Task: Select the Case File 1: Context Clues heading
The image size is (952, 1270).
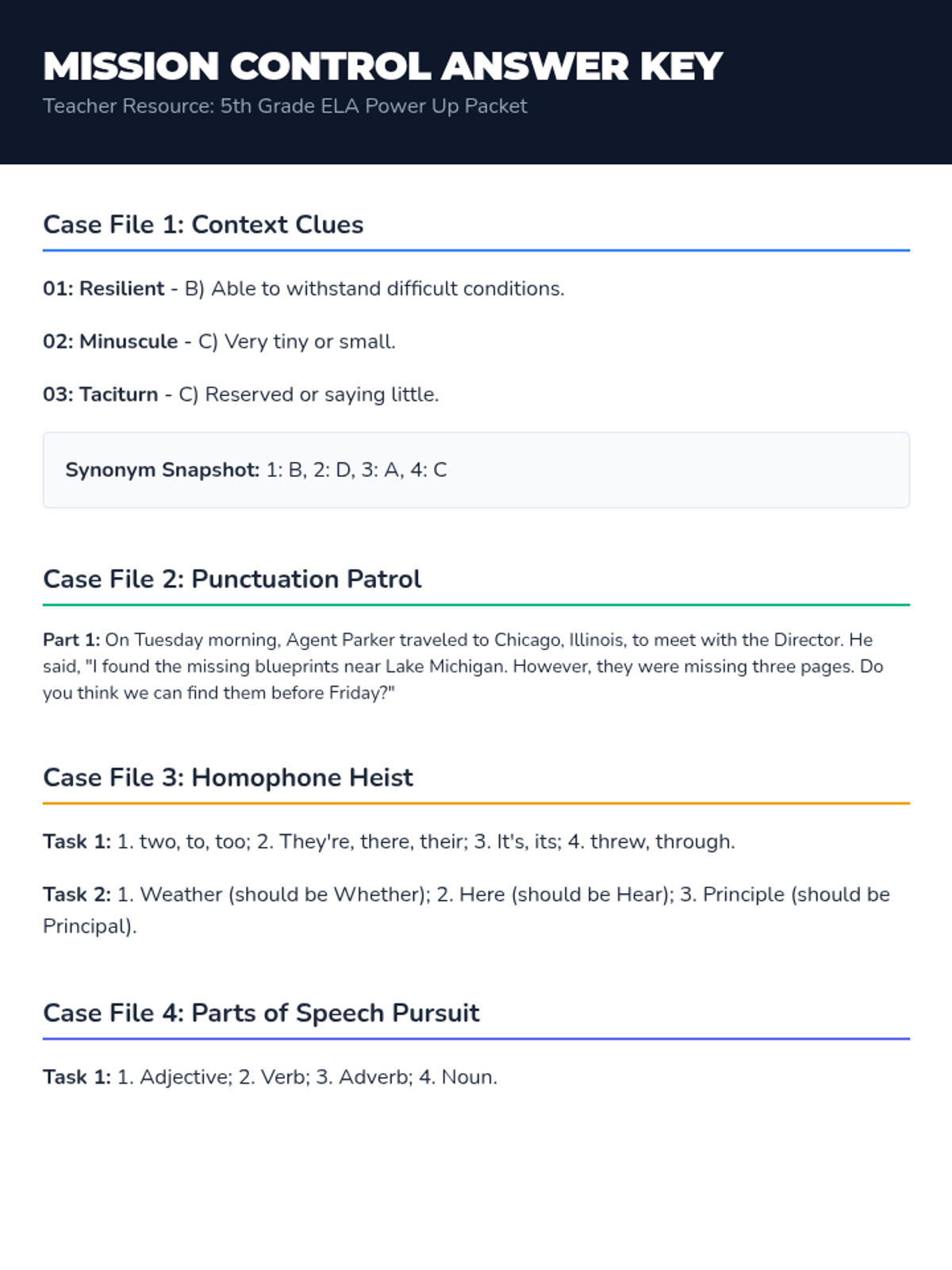Action: pyautogui.click(x=203, y=225)
